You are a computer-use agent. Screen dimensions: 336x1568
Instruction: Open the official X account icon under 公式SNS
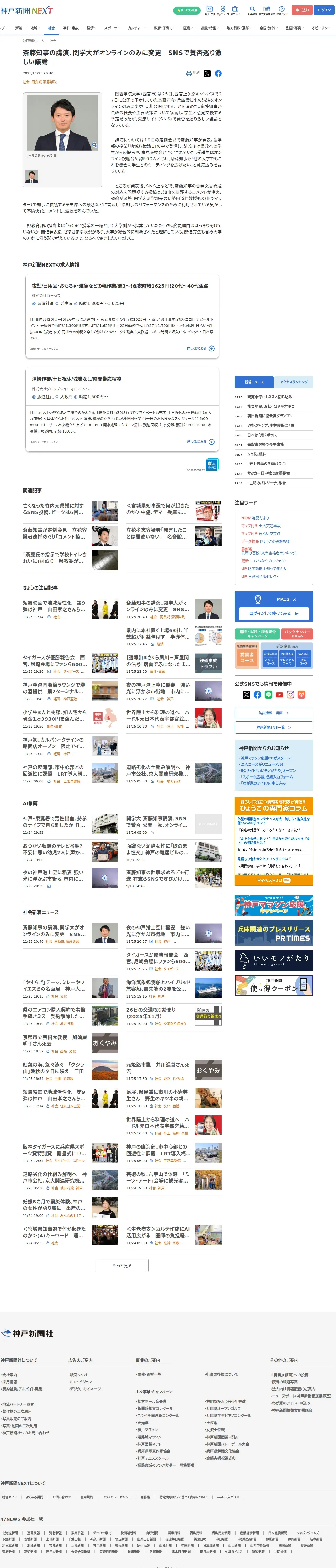[x=246, y=695]
